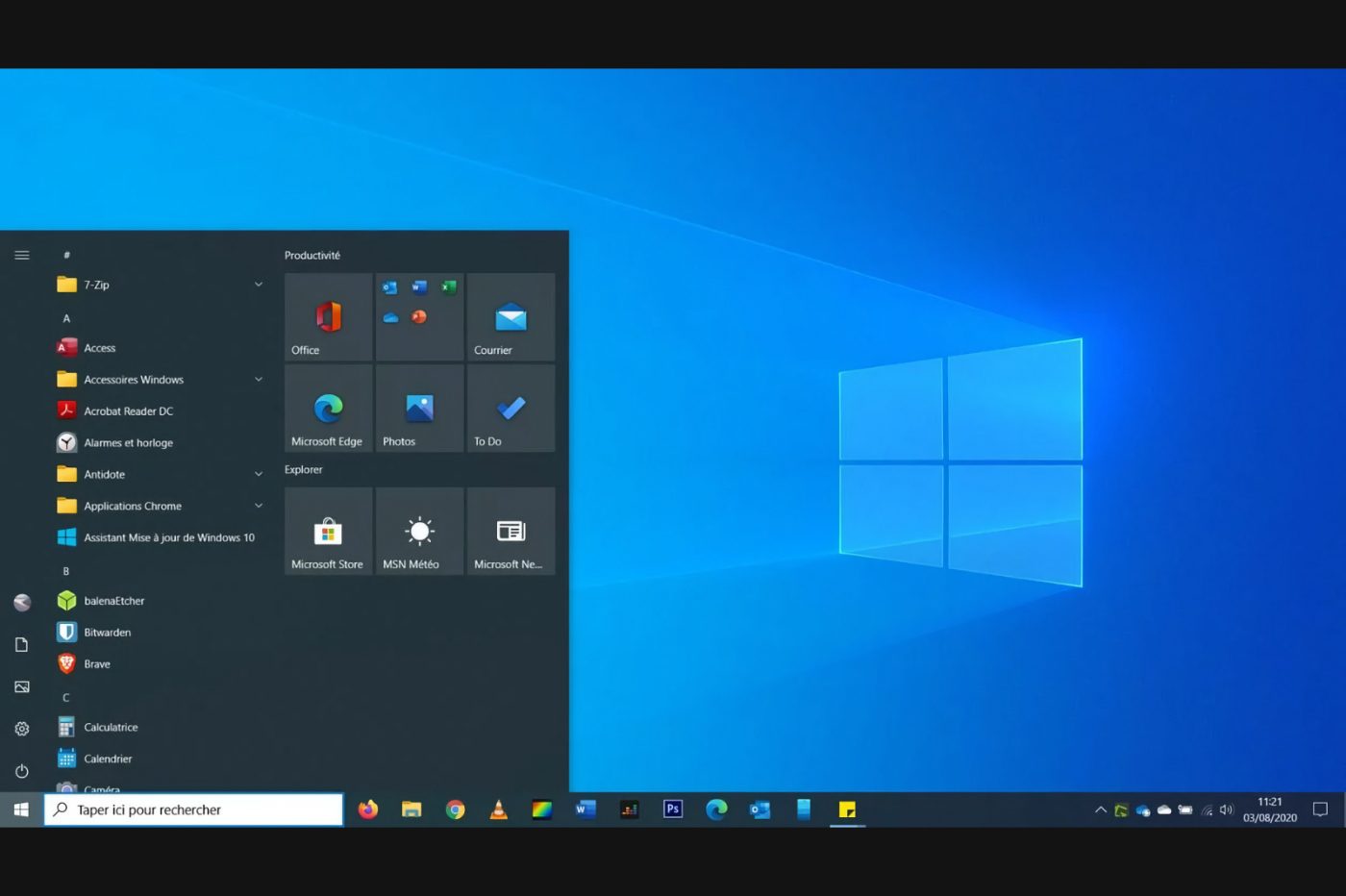Image resolution: width=1346 pixels, height=896 pixels.
Task: Open the Action Center notifications
Action: [1320, 809]
